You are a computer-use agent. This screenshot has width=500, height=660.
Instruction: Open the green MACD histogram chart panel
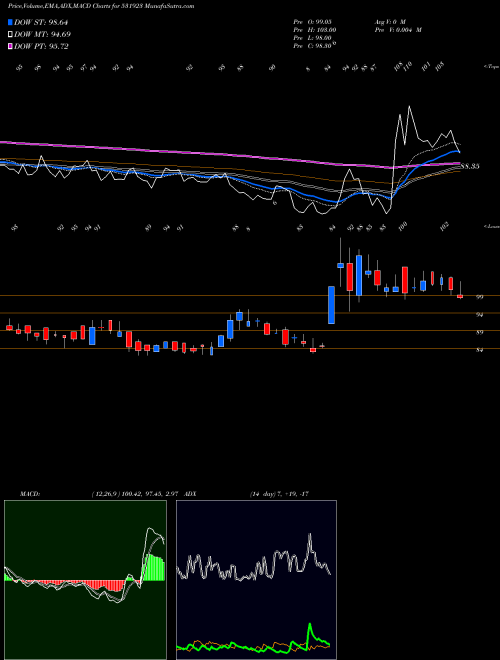click(85, 580)
